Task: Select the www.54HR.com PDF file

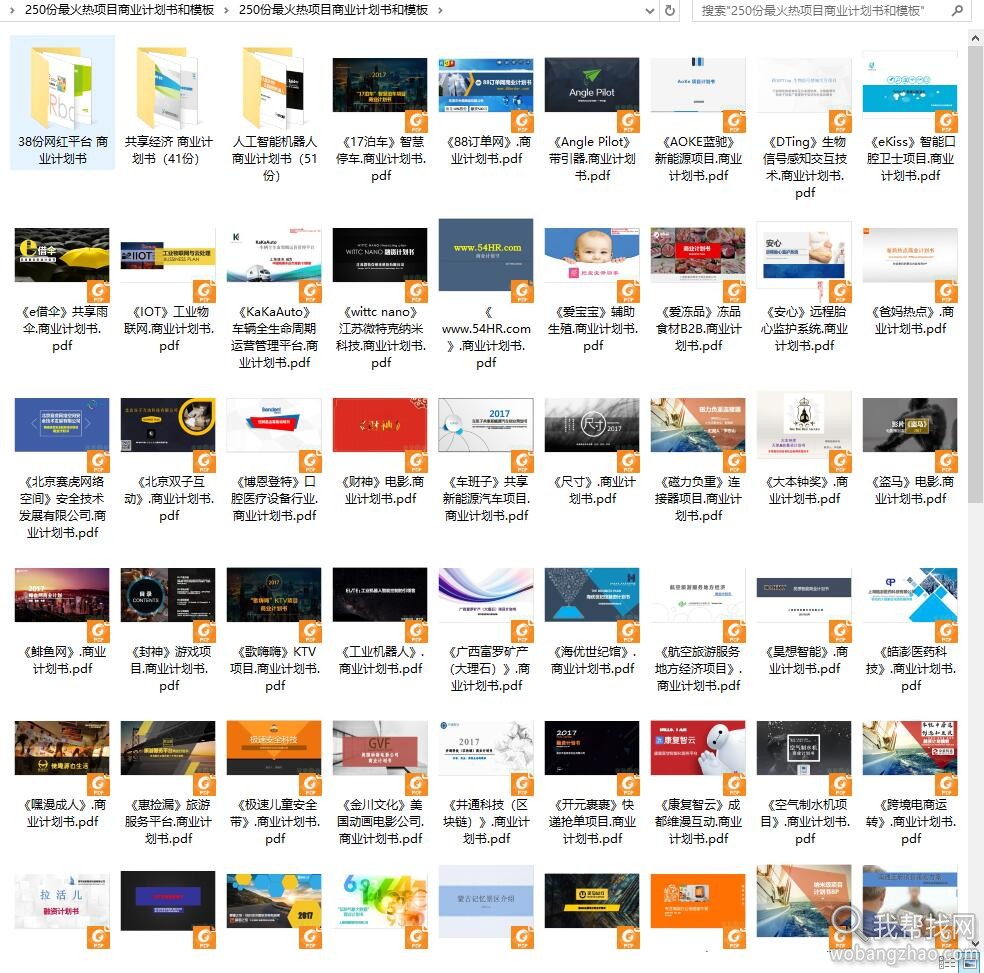Action: [x=486, y=294]
